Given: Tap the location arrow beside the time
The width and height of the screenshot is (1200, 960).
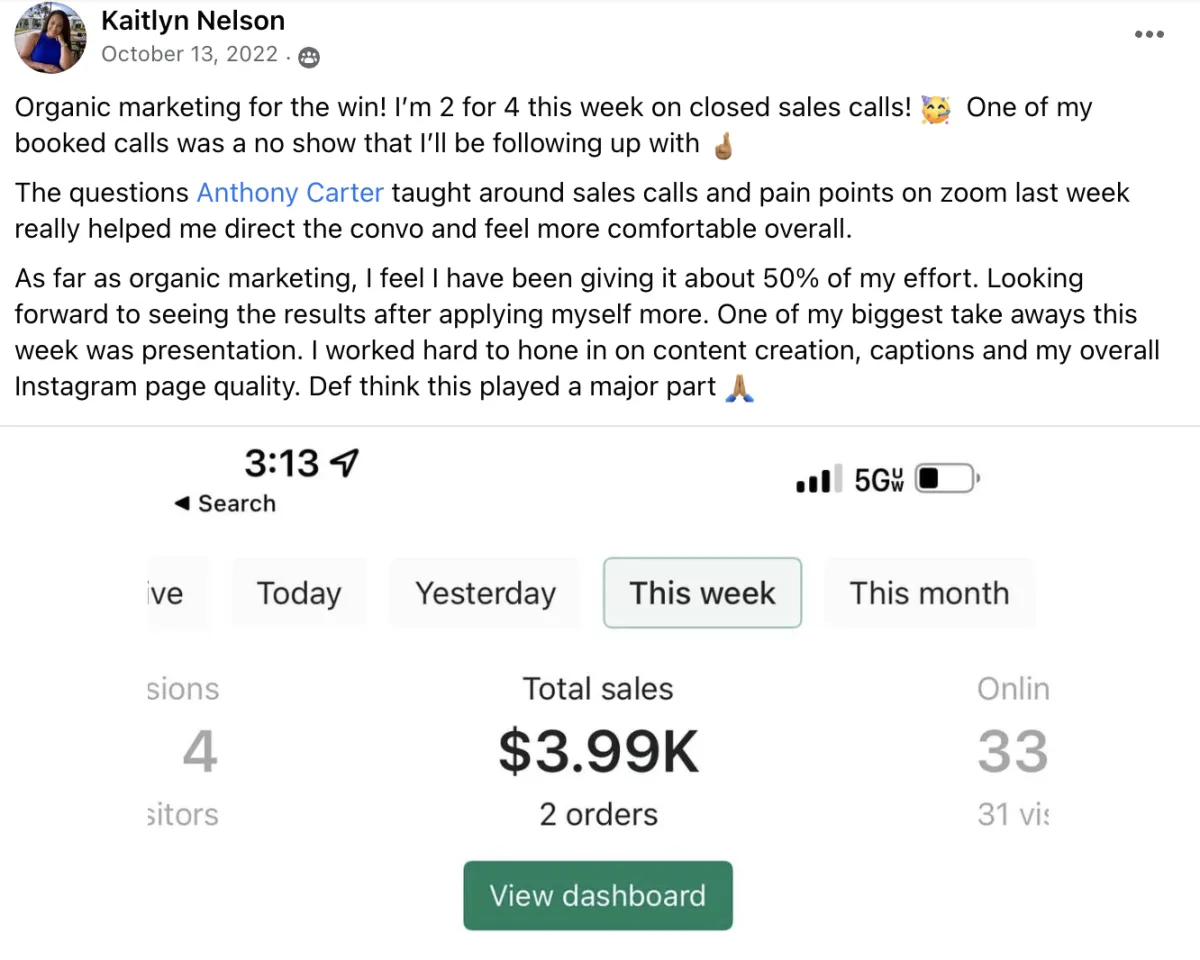Looking at the screenshot, I should pyautogui.click(x=344, y=462).
